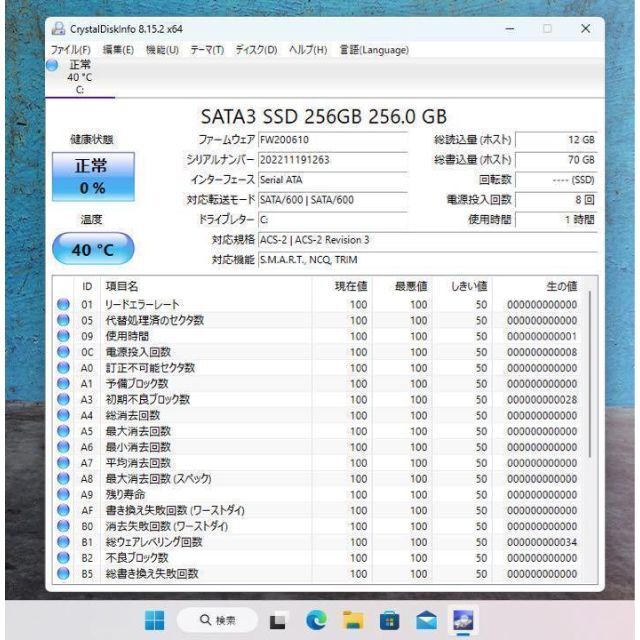Click the status dot for row A6 最小消去回数
The width and height of the screenshot is (640, 640).
pyautogui.click(x=63, y=447)
